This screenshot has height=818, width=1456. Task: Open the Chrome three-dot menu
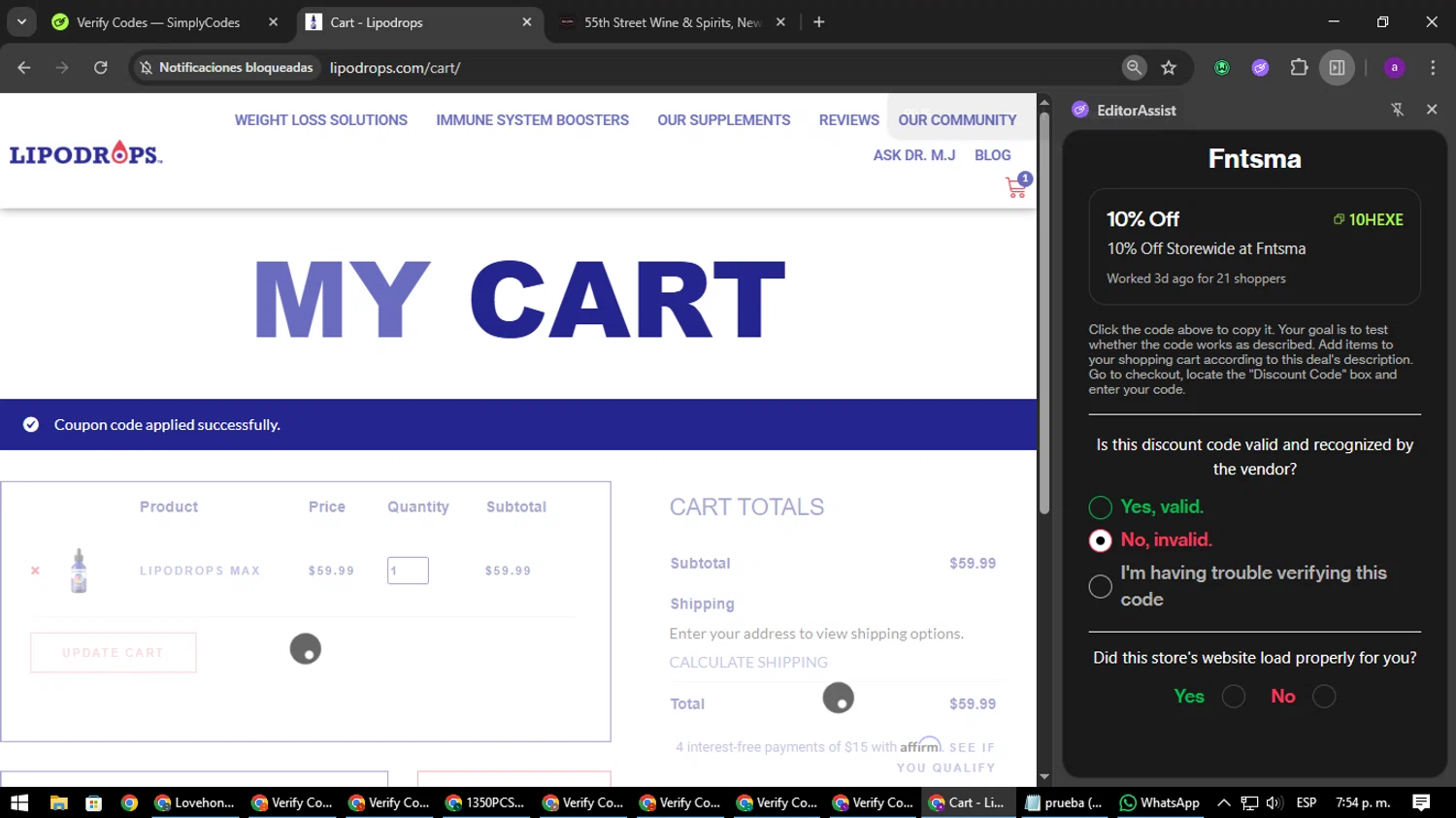[x=1433, y=68]
